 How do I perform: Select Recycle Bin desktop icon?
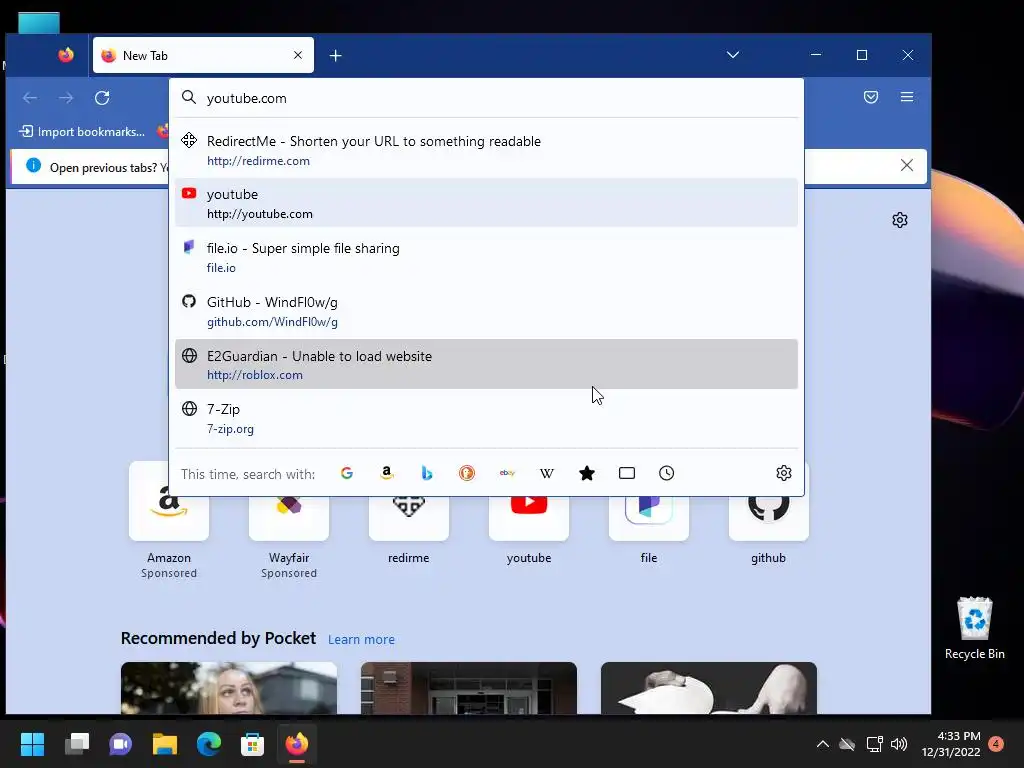point(974,628)
